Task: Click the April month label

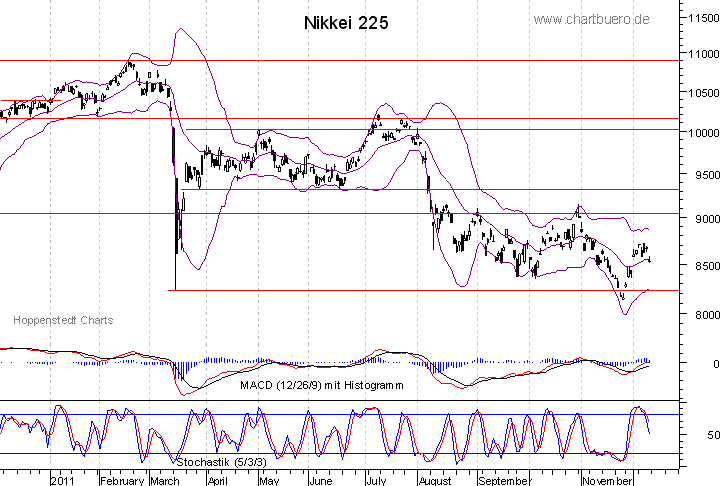Action: coord(218,480)
